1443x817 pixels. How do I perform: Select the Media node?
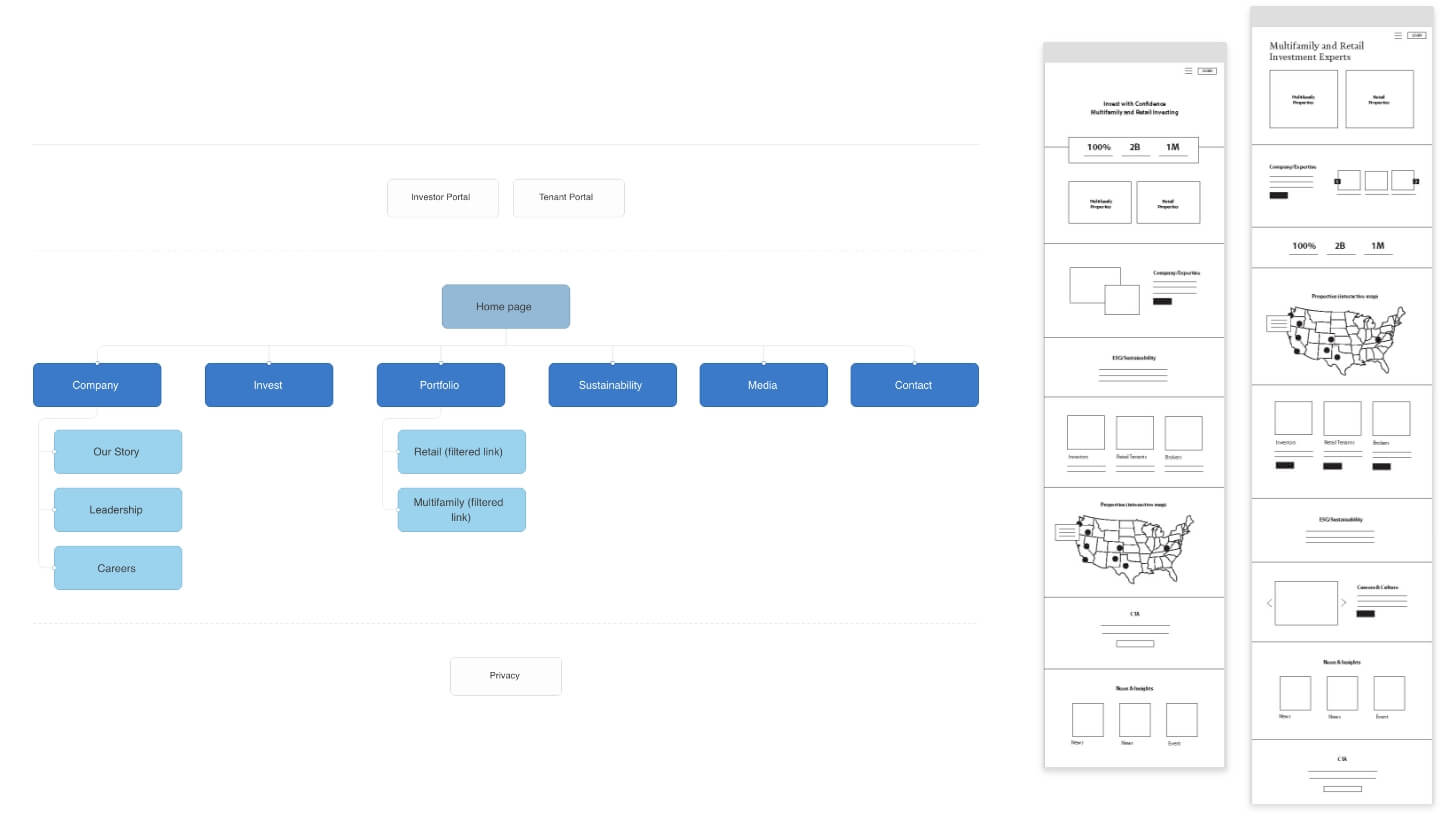pos(763,385)
